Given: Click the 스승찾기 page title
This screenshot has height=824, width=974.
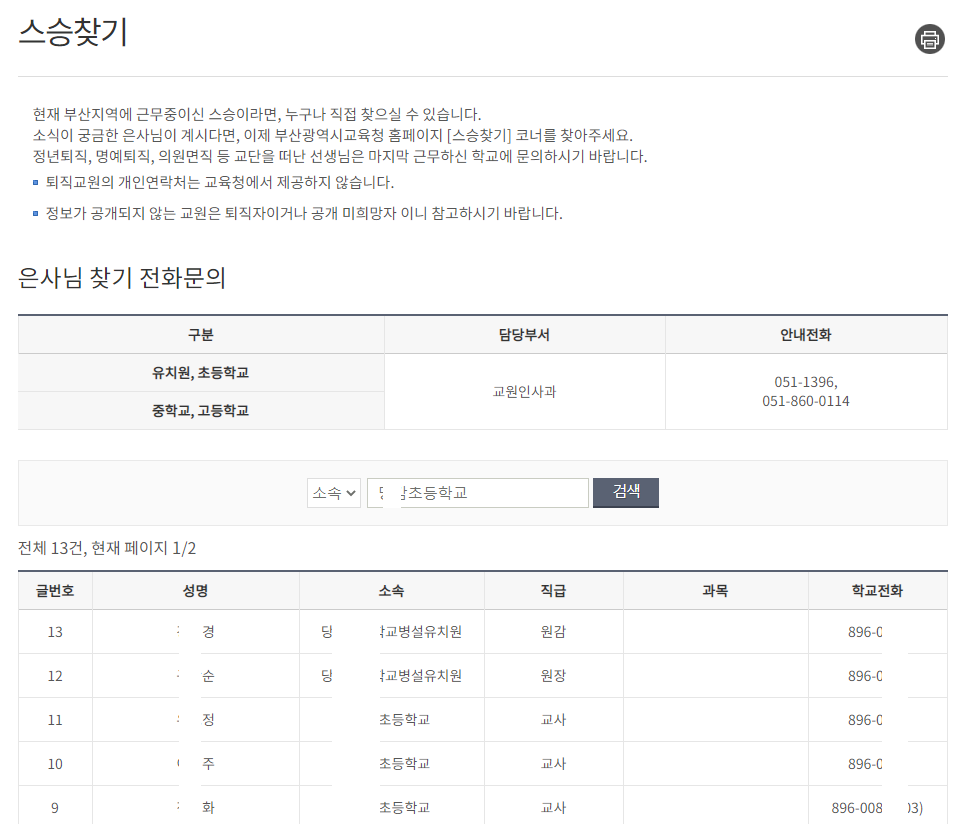Looking at the screenshot, I should [62, 30].
